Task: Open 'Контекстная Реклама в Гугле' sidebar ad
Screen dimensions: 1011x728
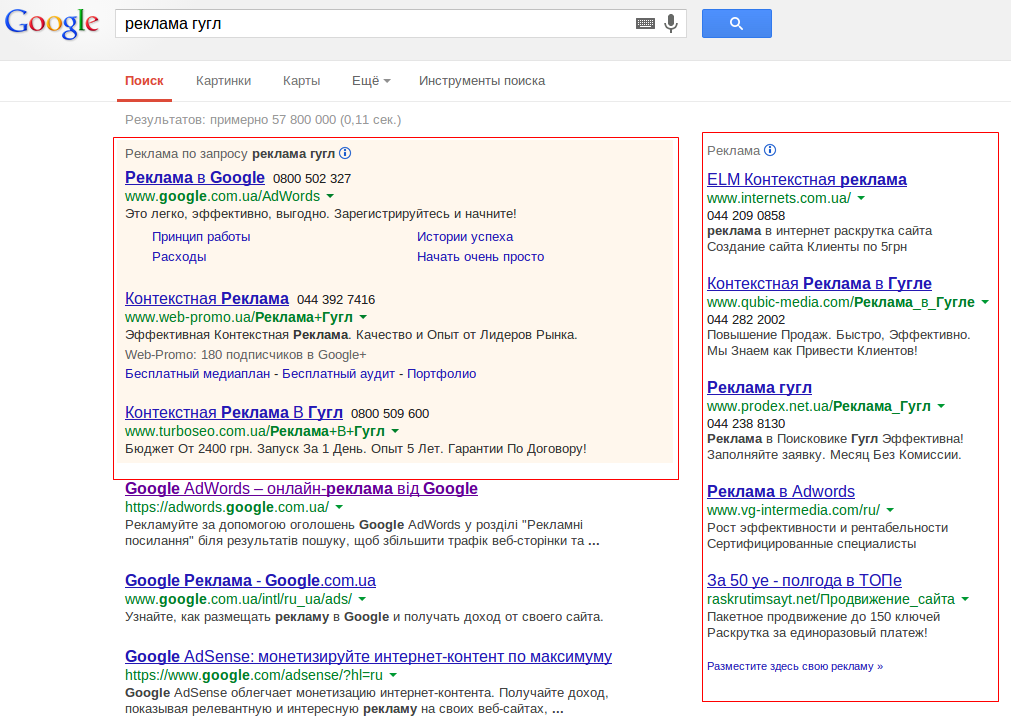Action: [819, 283]
